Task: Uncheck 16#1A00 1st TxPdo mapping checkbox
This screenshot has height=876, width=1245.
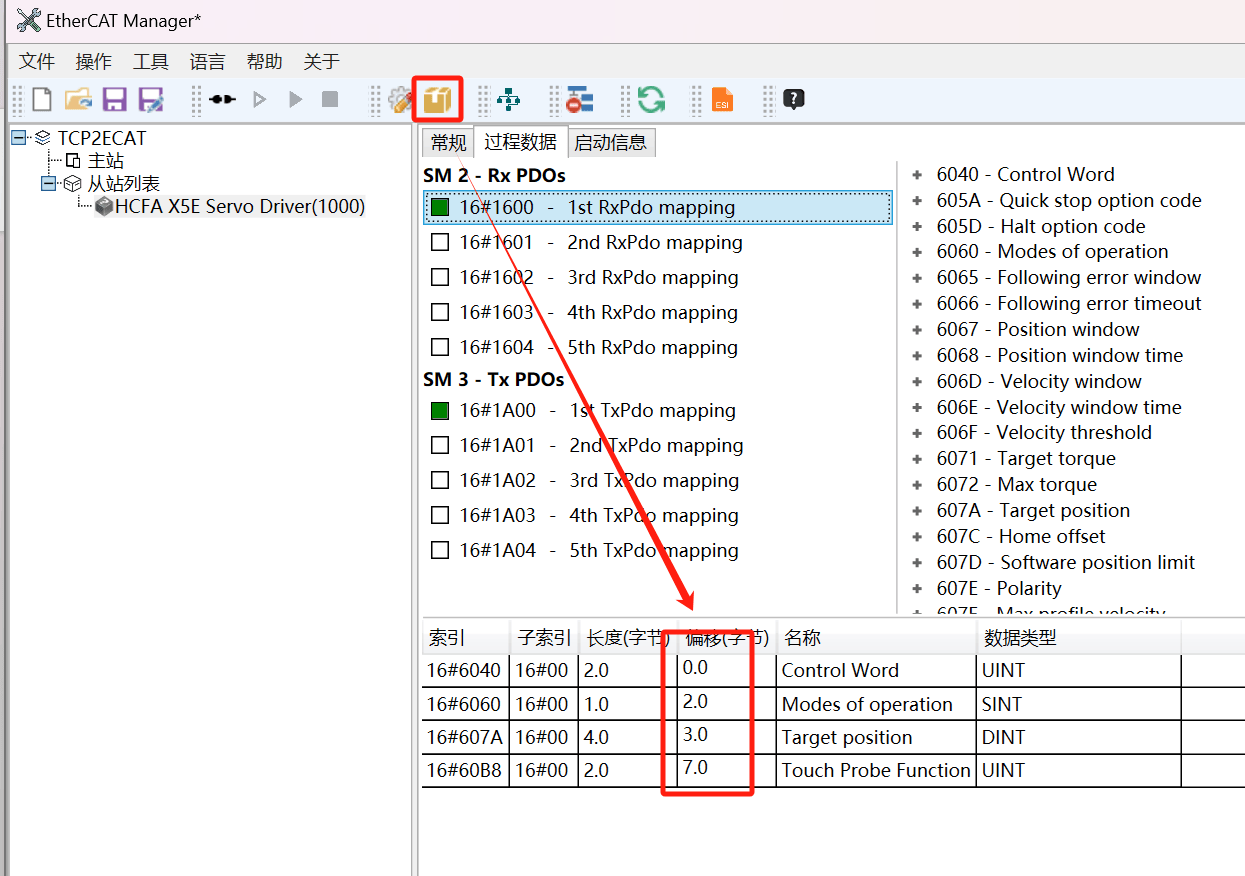Action: pyautogui.click(x=440, y=410)
